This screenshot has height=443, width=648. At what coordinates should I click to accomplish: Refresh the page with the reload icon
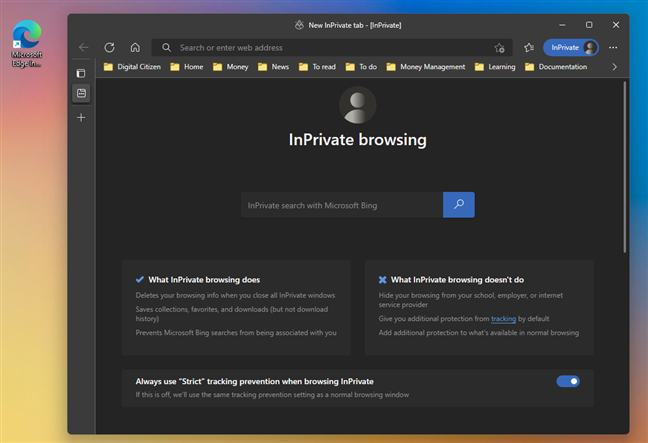coord(110,48)
